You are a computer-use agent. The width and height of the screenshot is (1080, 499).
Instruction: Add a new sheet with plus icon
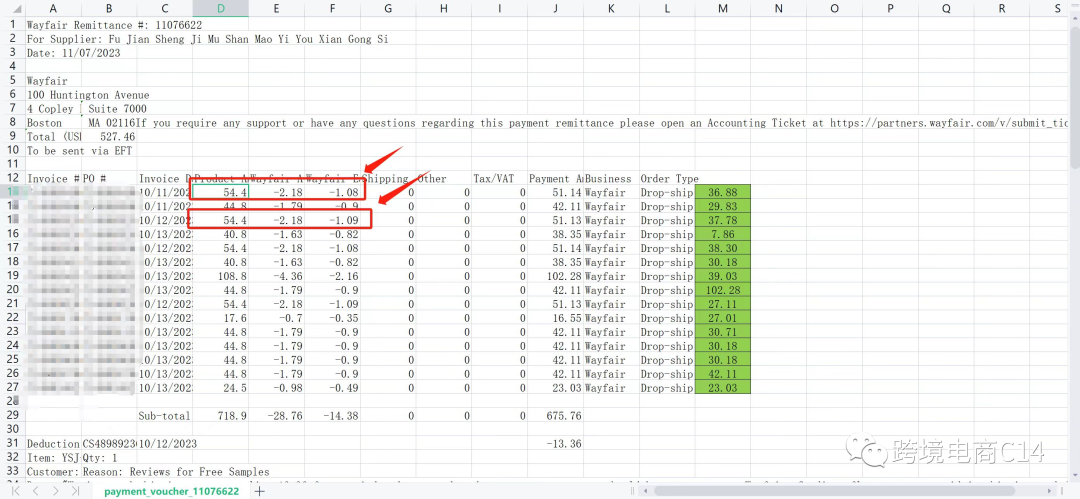click(x=260, y=491)
